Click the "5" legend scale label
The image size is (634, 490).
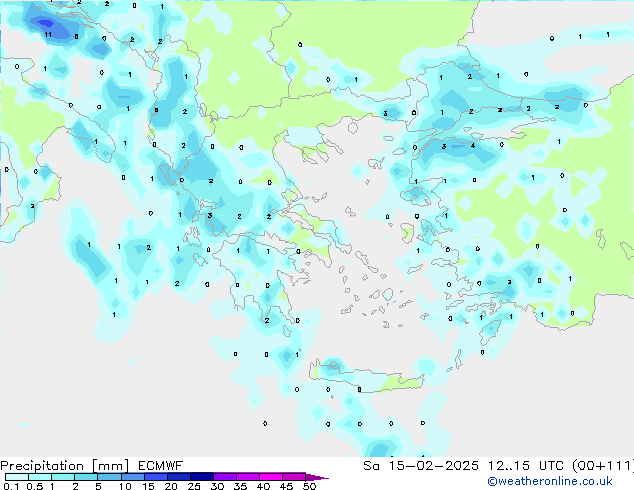pos(98,486)
